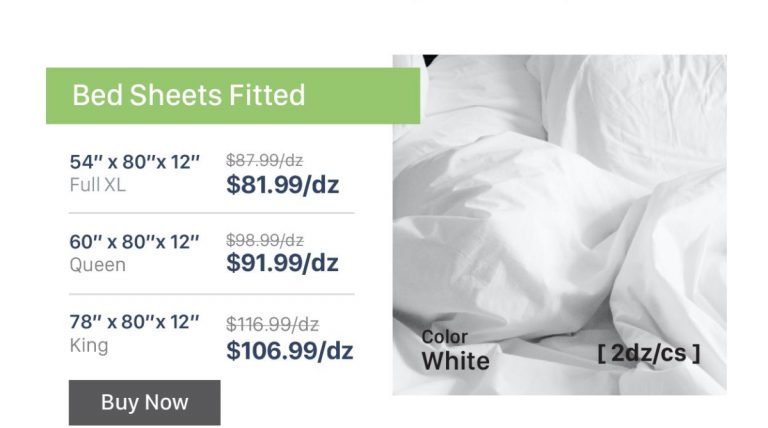
Task: Select the $81.99/dz sale price
Action: (x=282, y=185)
